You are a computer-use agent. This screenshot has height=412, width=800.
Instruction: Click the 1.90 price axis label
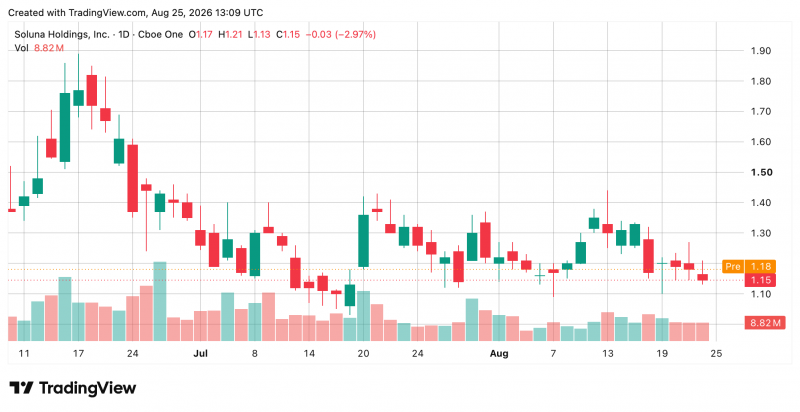tap(761, 50)
